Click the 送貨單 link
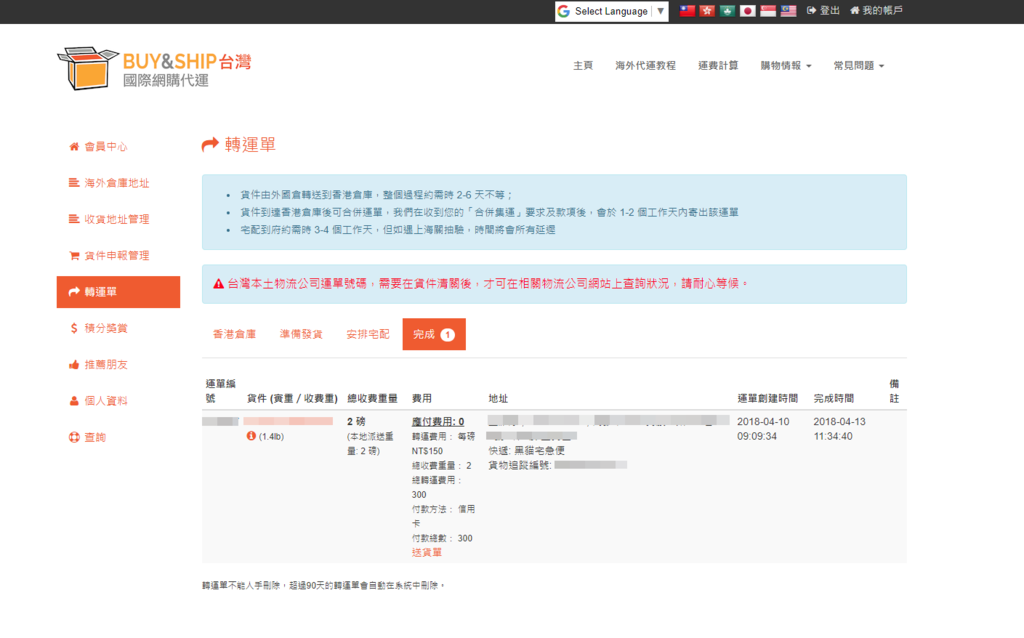Image resolution: width=1024 pixels, height=638 pixels. 426,552
